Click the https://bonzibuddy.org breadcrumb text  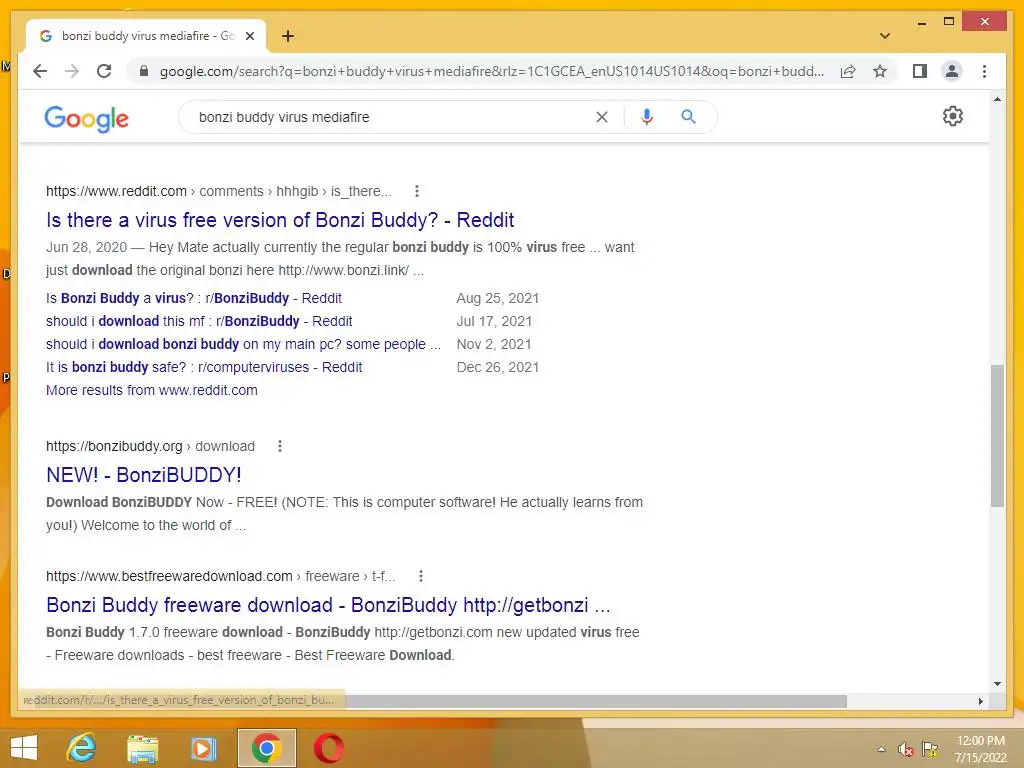click(x=114, y=446)
